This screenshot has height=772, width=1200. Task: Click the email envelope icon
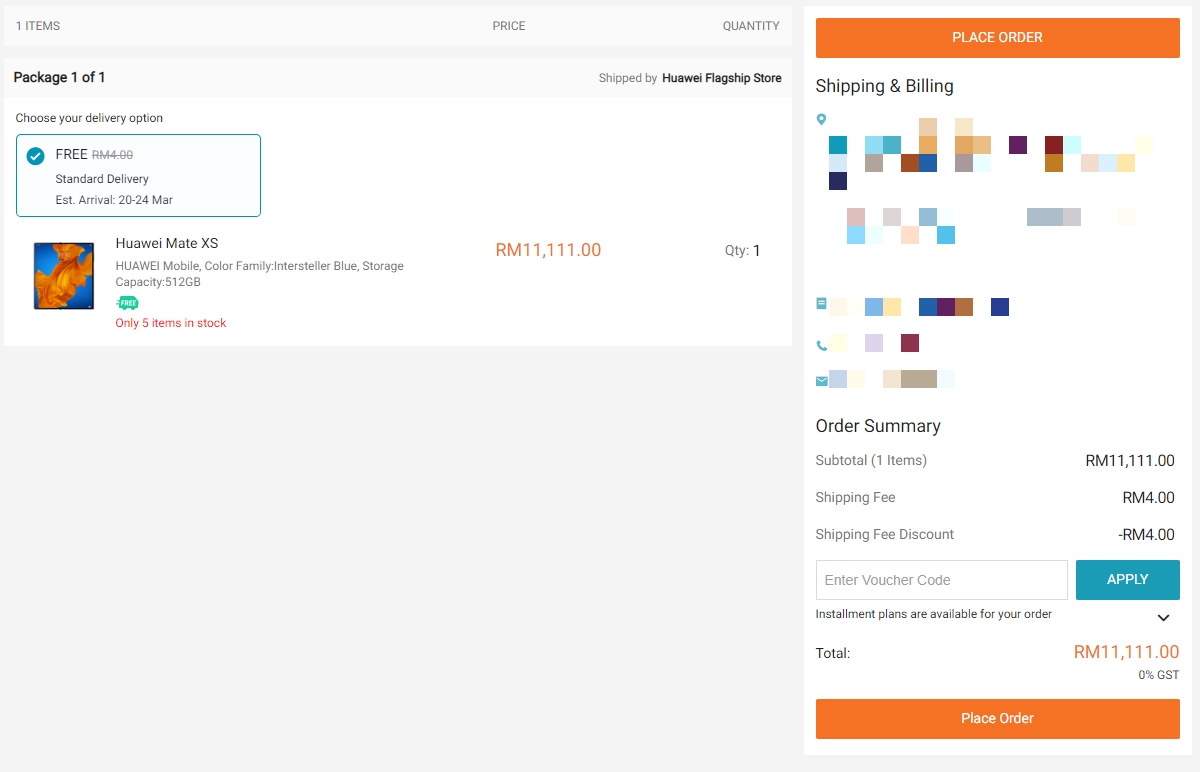822,381
